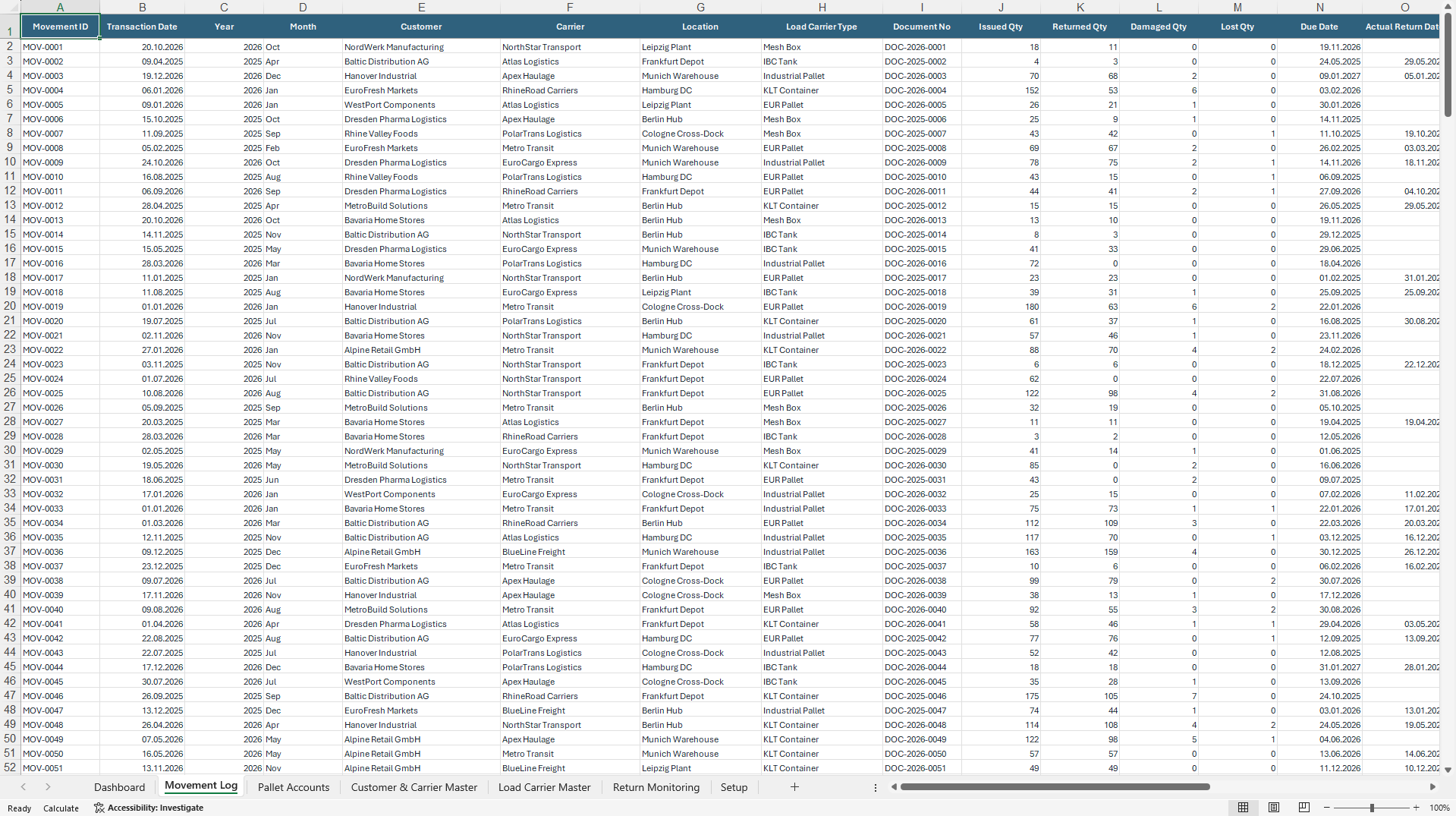This screenshot has width=1456, height=816.
Task: Open the Pallet Accounts sheet tab
Action: 294,787
